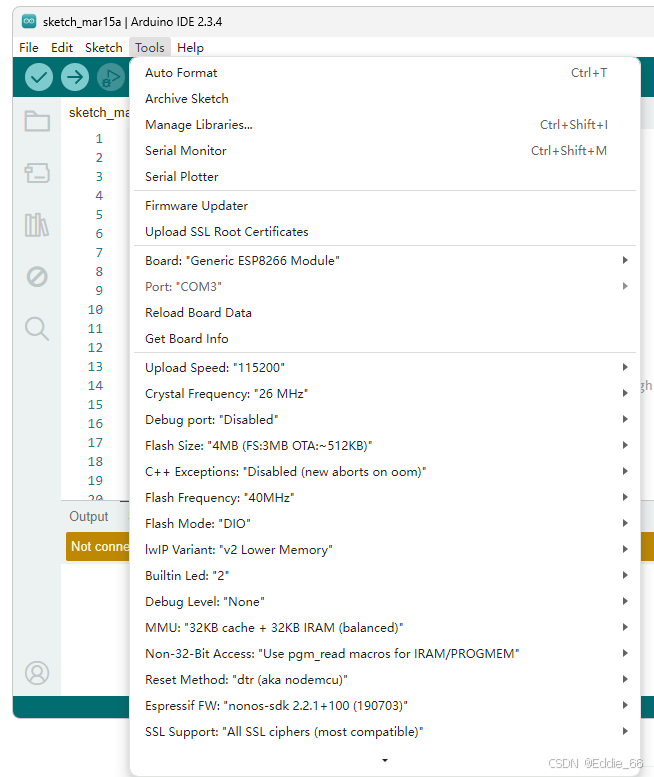Viewport: 654px width, 777px height.
Task: Expand the Port COM3 submenu
Action: click(385, 287)
